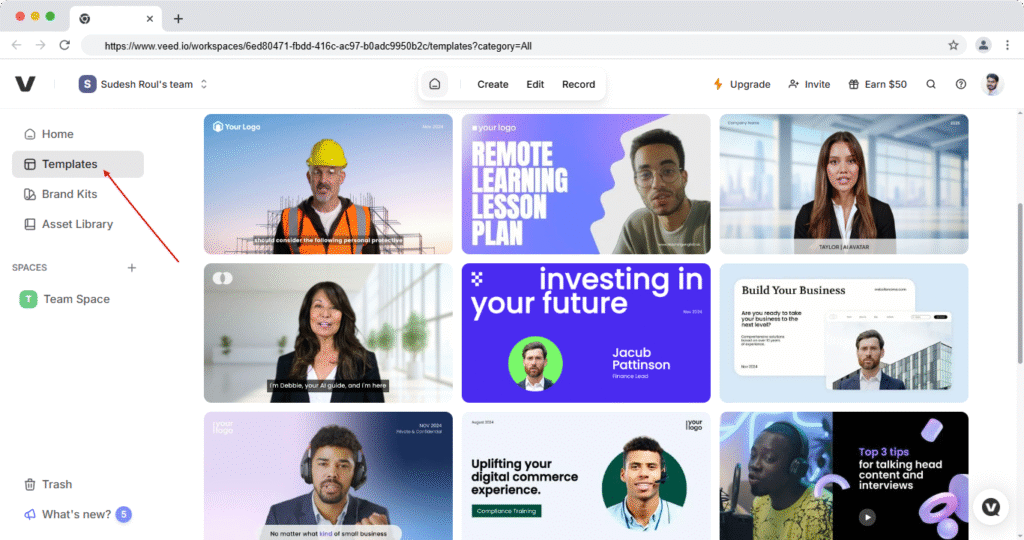
Task: Click the play icon on Top 3 tips template
Action: coord(867,517)
